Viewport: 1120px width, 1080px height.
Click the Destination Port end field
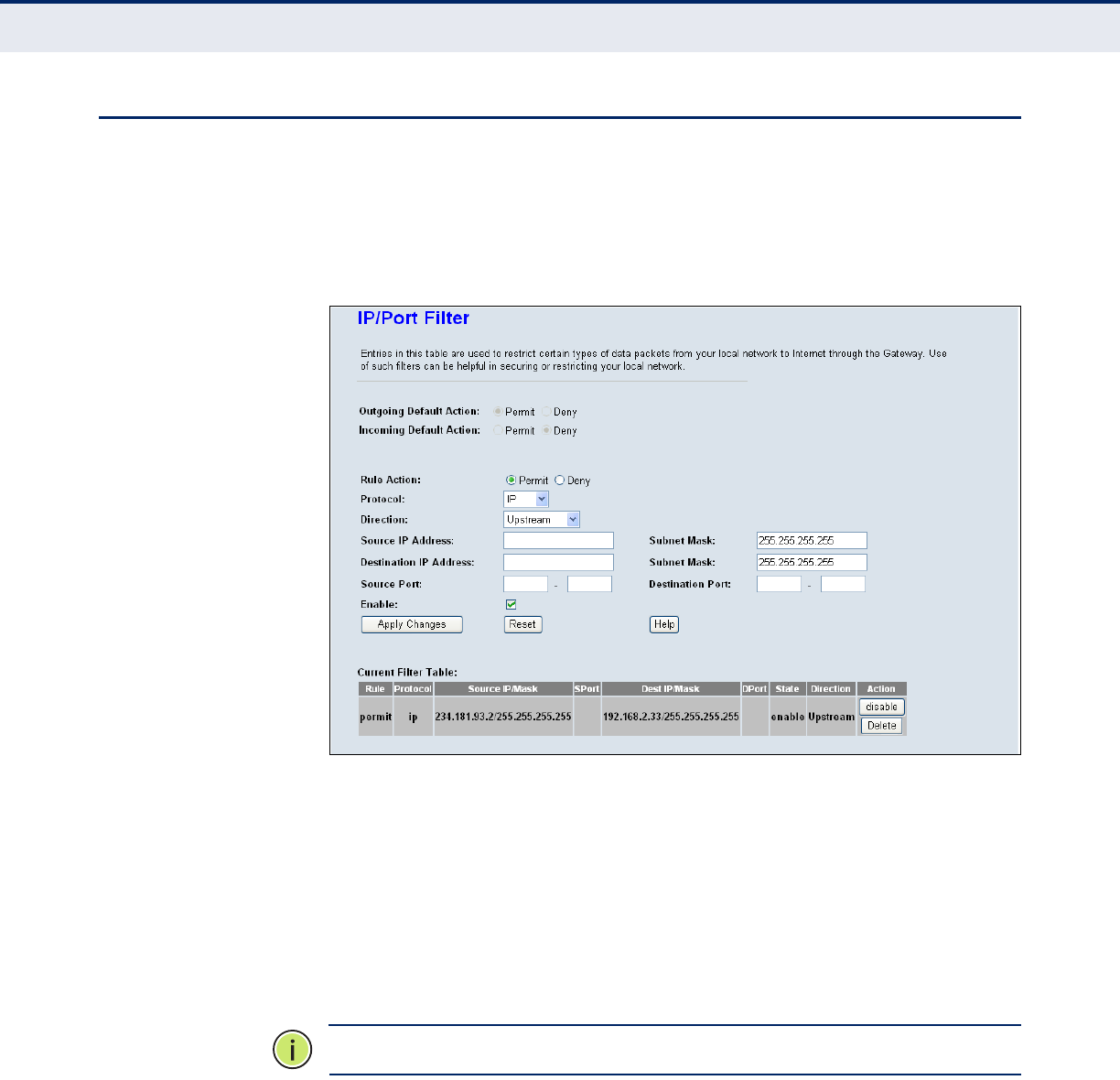[843, 584]
